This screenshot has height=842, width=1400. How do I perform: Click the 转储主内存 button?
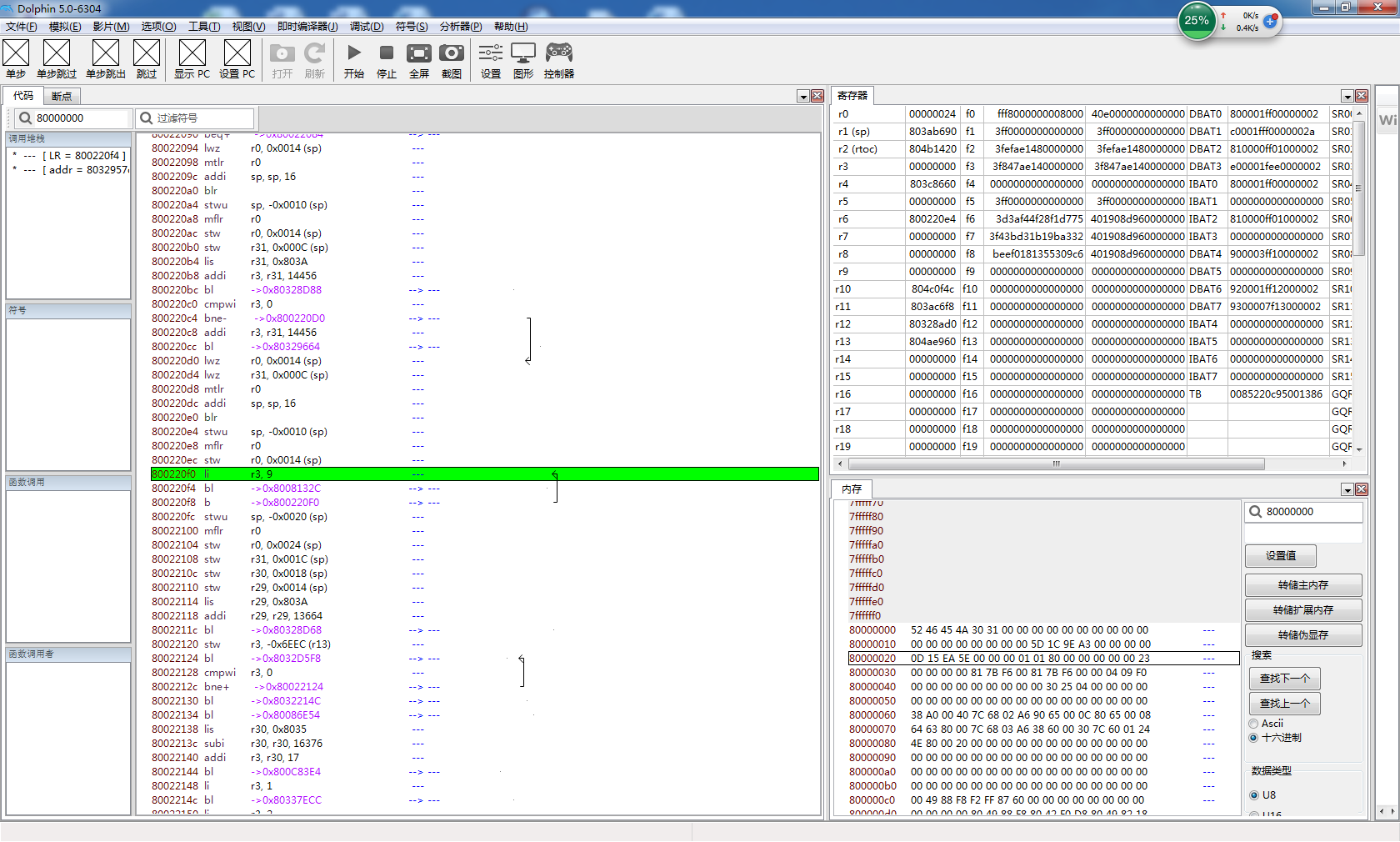click(1303, 585)
